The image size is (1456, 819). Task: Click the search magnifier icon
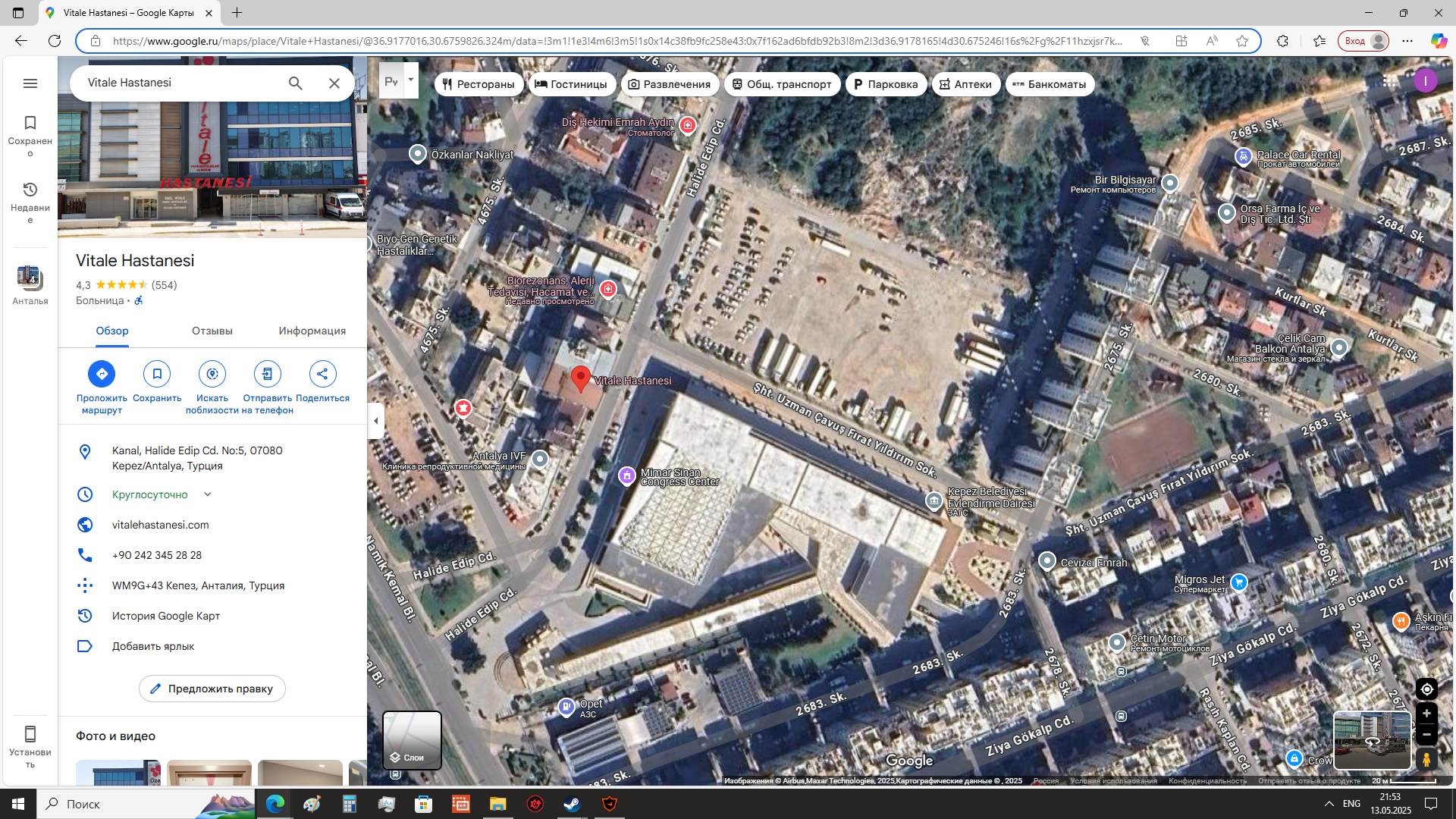pos(296,83)
